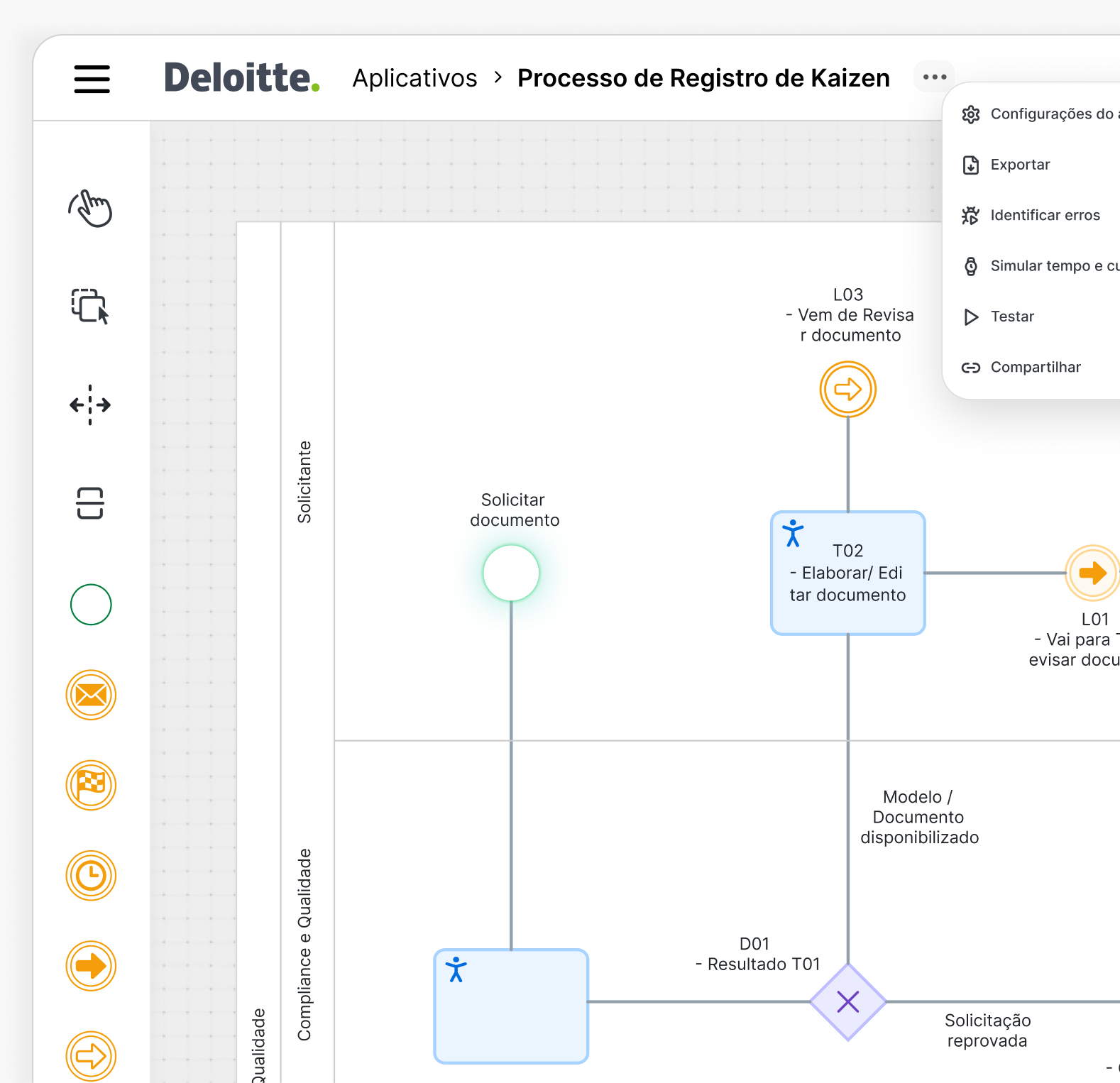The width and height of the screenshot is (1120, 1083).
Task: Select the message envelope event tool
Action: [91, 695]
